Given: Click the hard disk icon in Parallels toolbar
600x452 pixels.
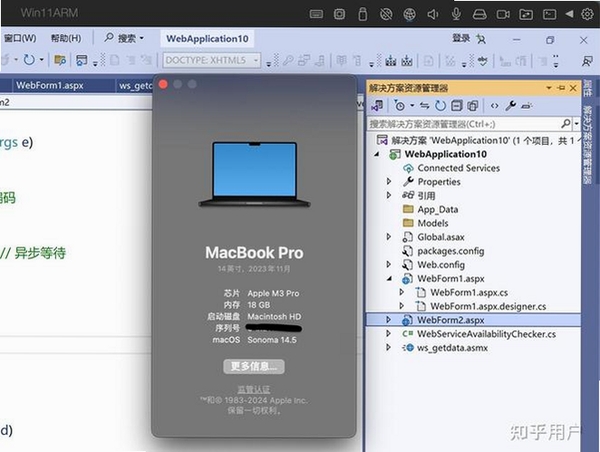Looking at the screenshot, I should (479, 15).
